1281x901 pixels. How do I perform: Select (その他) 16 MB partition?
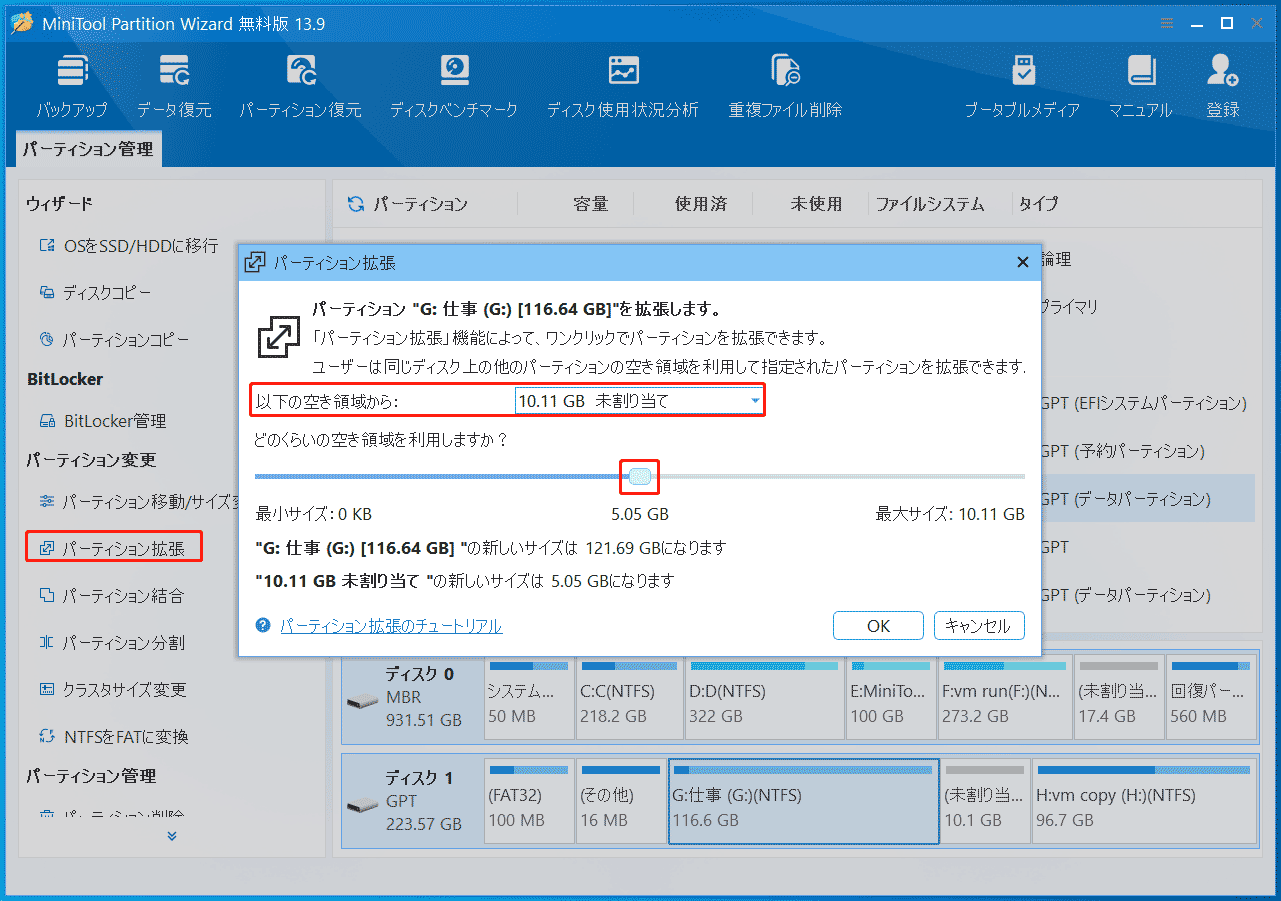coord(621,801)
